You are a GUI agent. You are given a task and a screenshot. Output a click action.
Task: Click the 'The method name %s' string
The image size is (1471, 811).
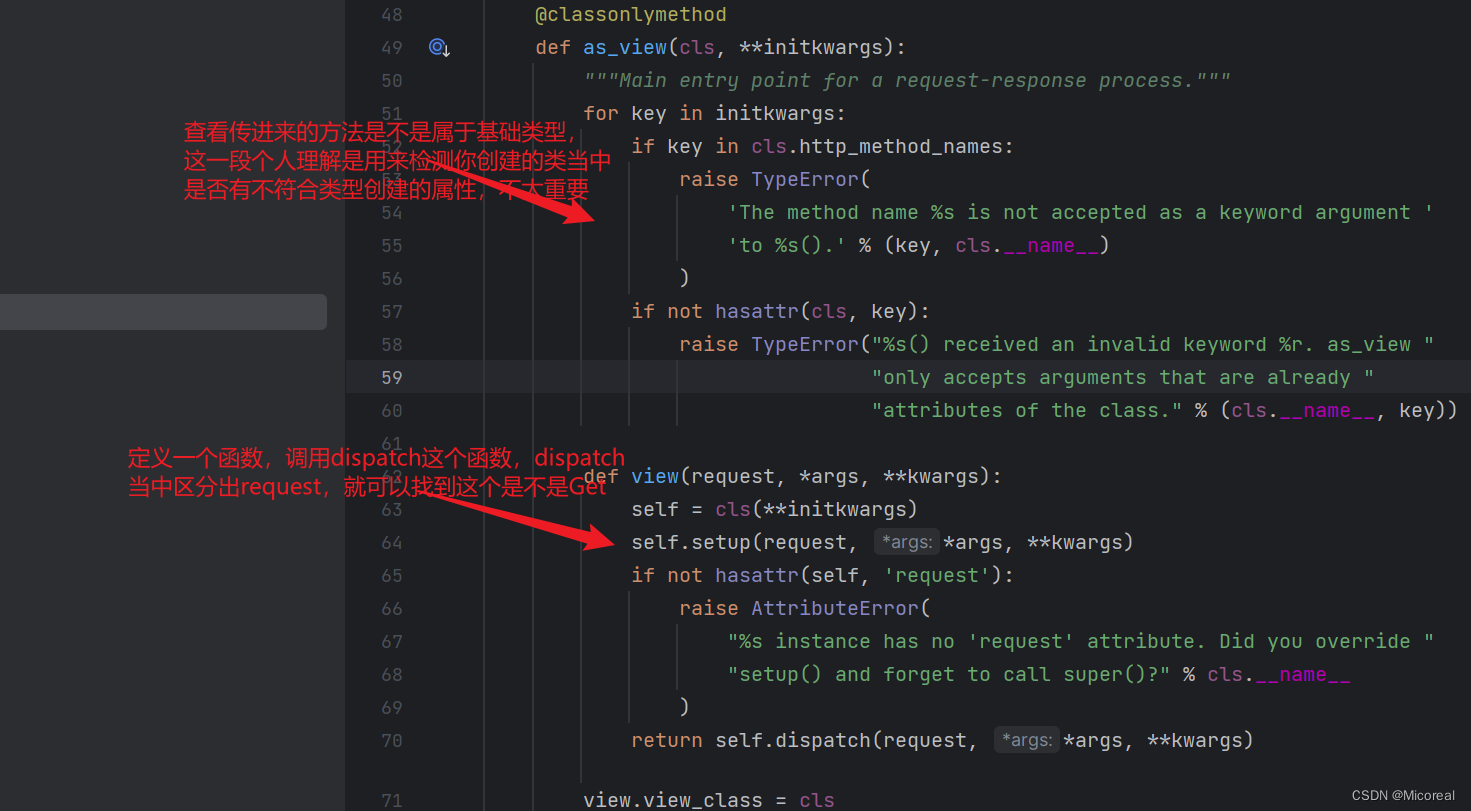point(1080,212)
